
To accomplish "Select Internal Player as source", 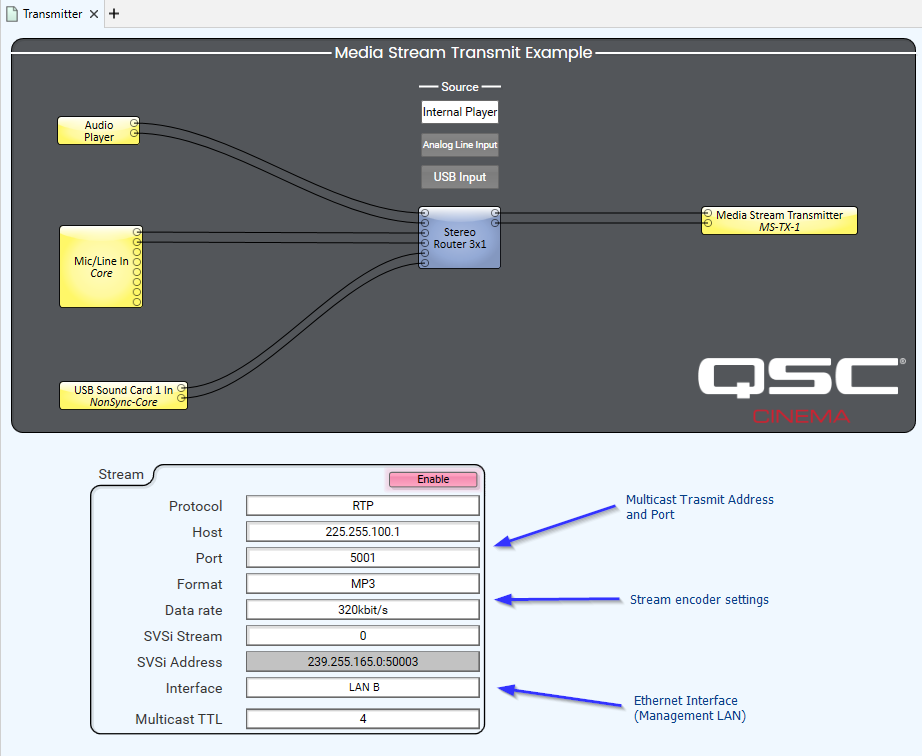I will pos(460,112).
